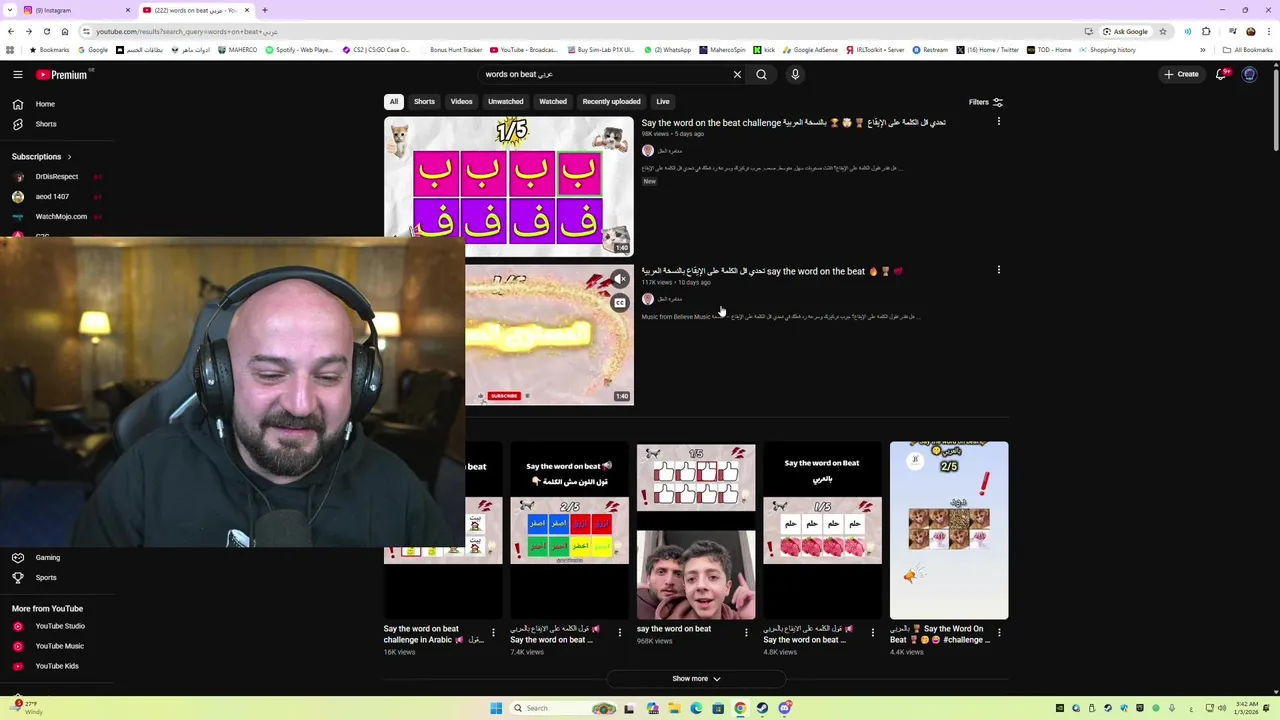The width and height of the screenshot is (1280, 720).
Task: Select the Watched filter chip
Action: click(x=553, y=102)
